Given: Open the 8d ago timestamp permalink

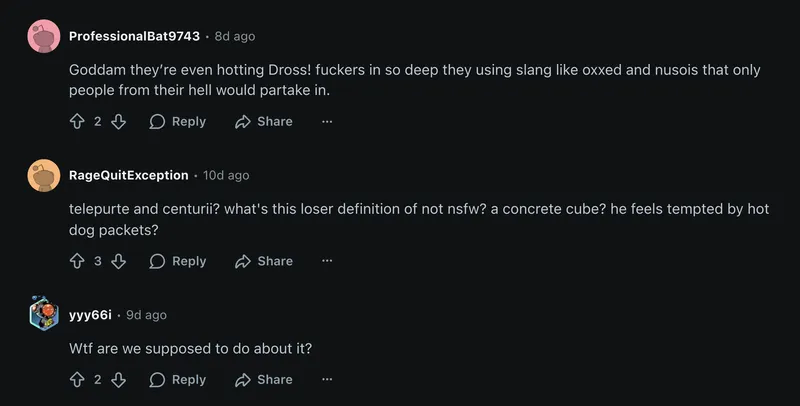Looking at the screenshot, I should pos(235,36).
